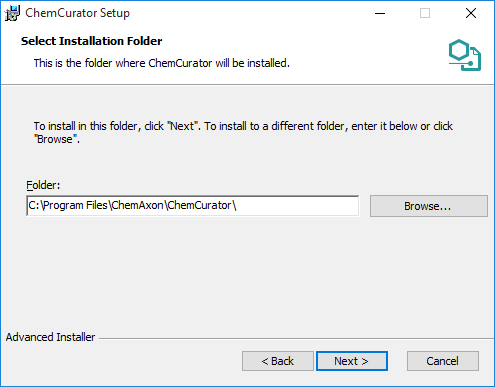
Task: Click the Folder: label
Action: [43, 185]
